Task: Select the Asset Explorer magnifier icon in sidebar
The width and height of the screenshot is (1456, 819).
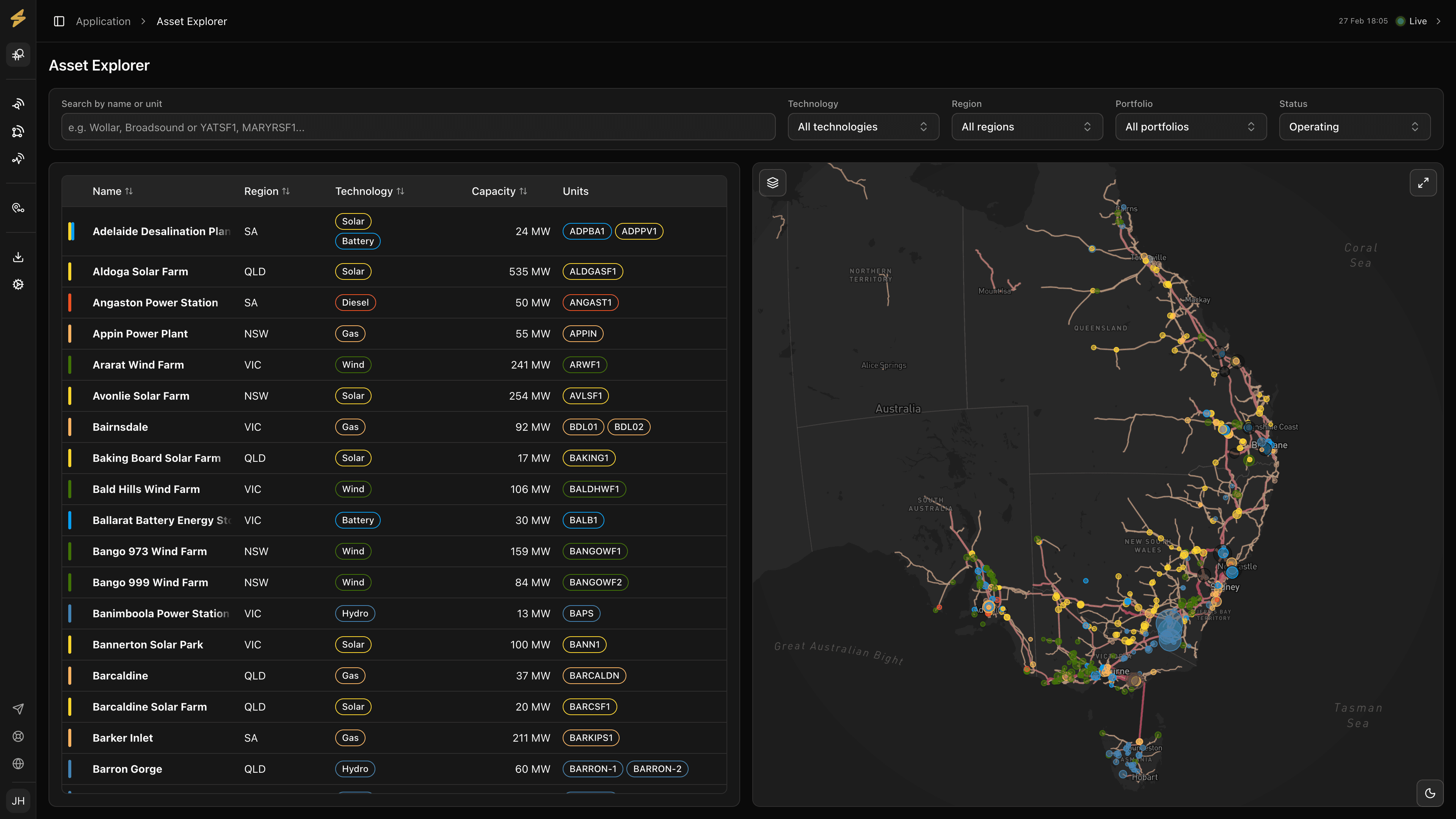Action: pyautogui.click(x=18, y=54)
